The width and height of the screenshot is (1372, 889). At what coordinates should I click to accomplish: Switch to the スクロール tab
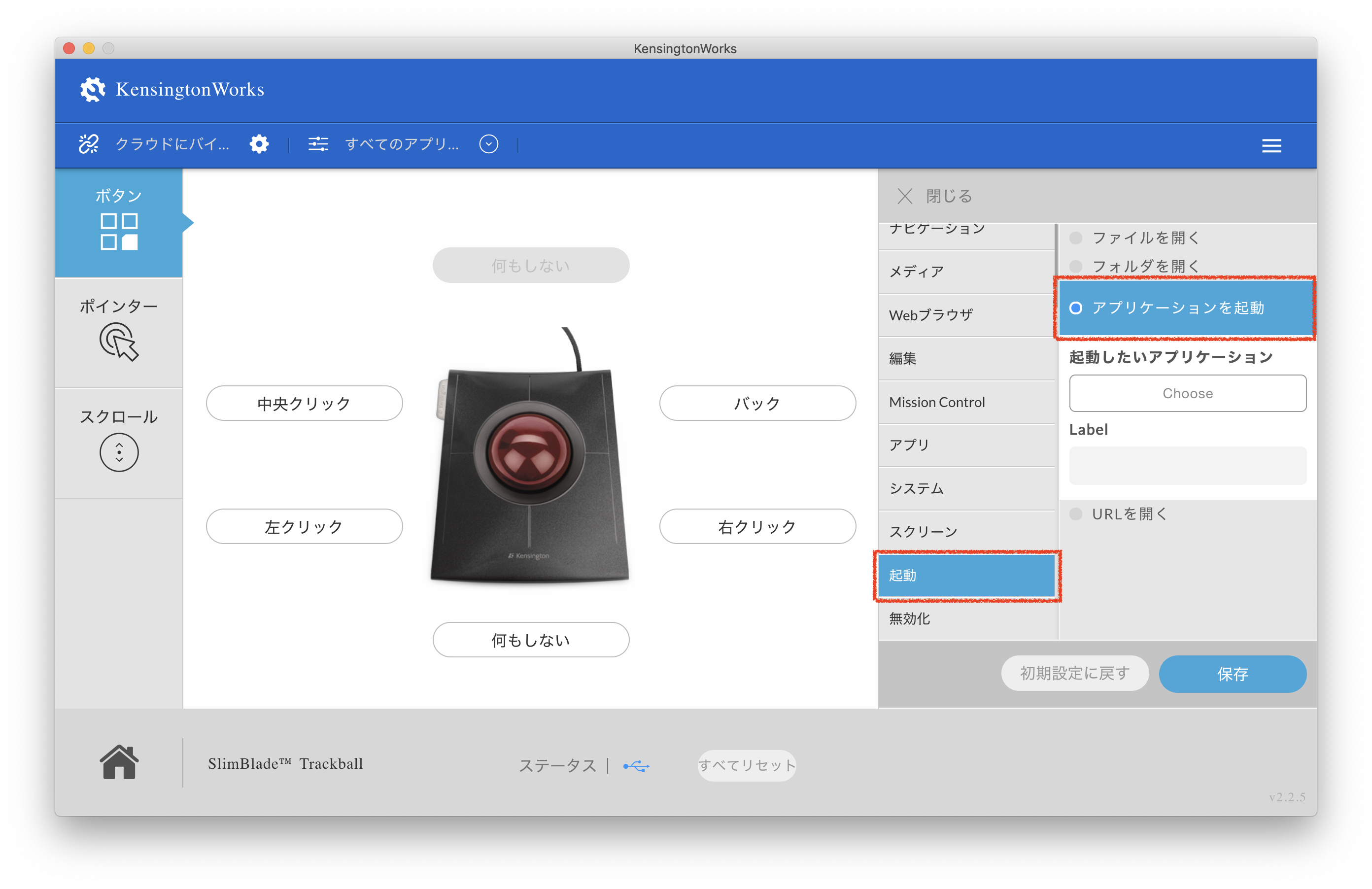(119, 444)
